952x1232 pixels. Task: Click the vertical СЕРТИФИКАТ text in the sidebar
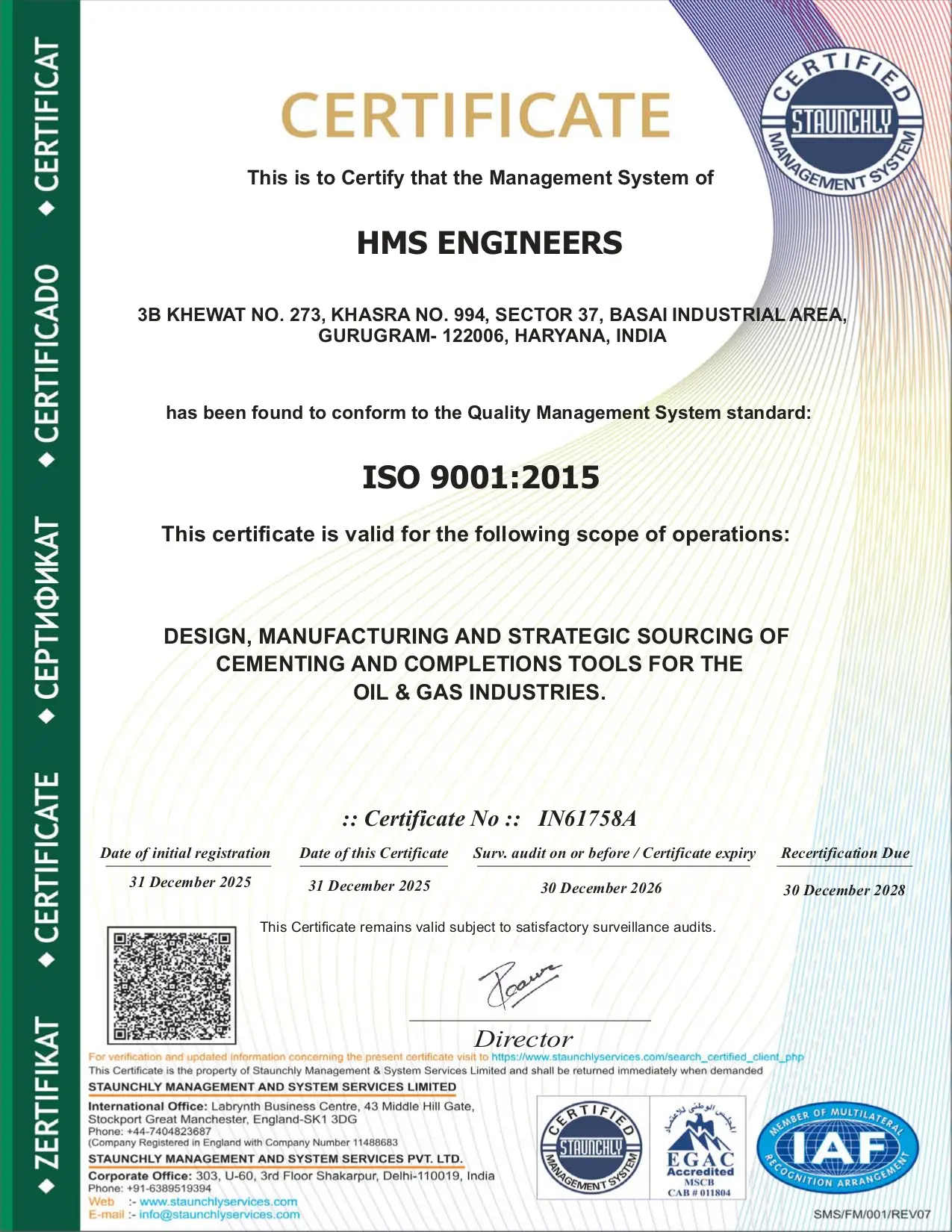[x=47, y=608]
